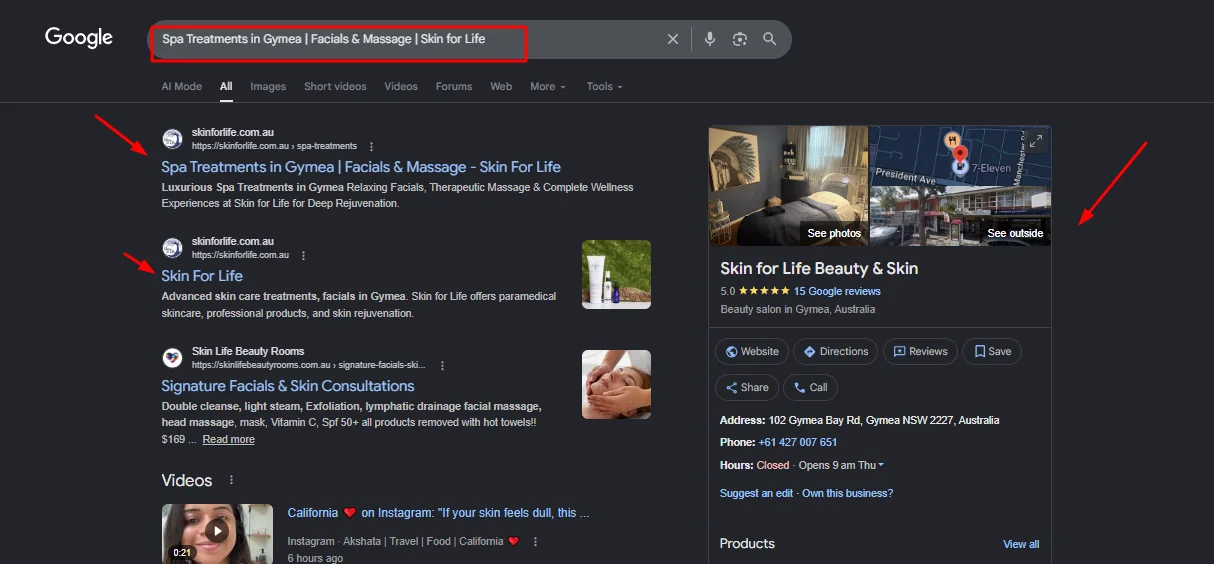
Task: Open the 15 Google reviews link
Action: [837, 292]
